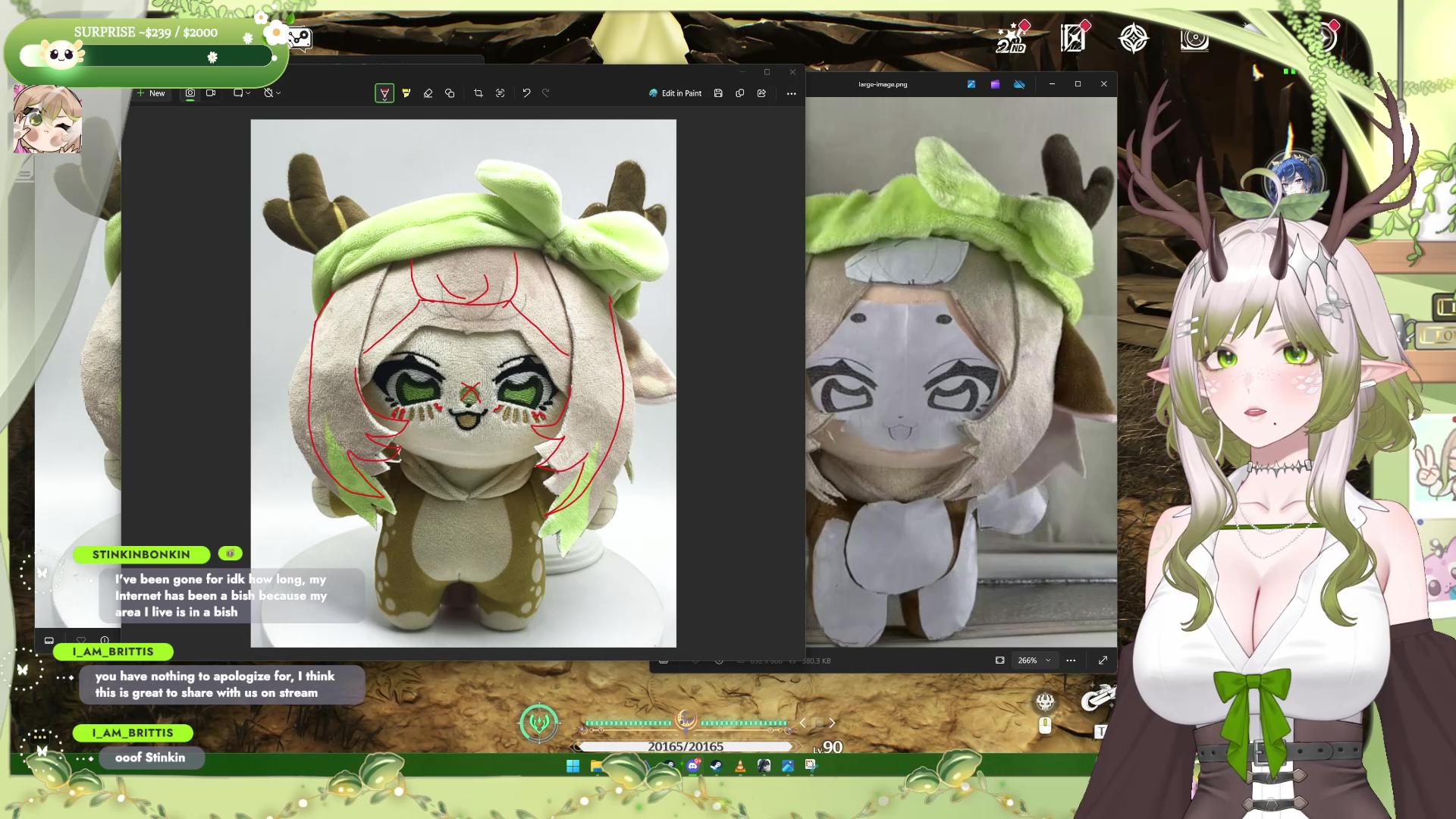Select the yellow Highlighter tool
Screen dimensions: 1456x819
click(x=406, y=93)
